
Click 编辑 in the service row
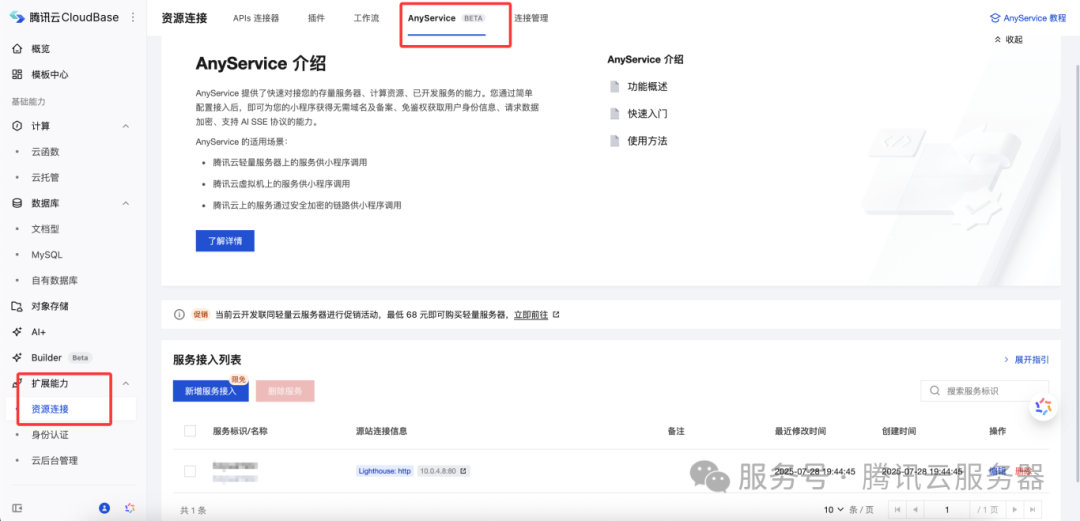tap(997, 471)
